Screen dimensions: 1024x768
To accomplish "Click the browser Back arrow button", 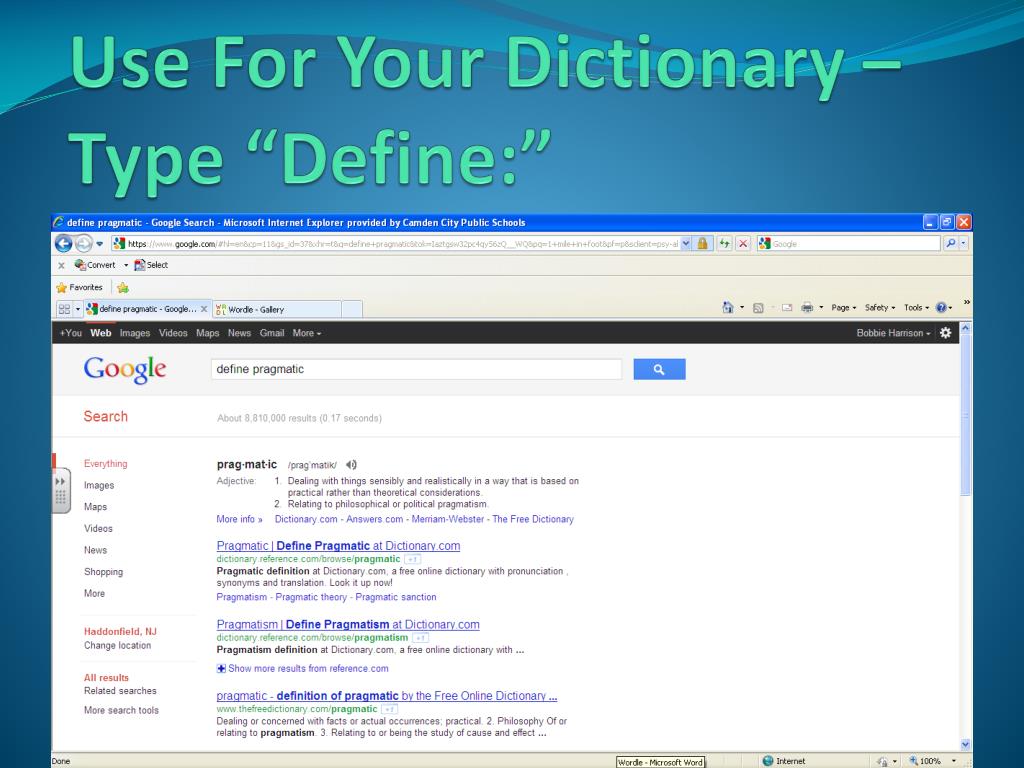I will click(63, 244).
